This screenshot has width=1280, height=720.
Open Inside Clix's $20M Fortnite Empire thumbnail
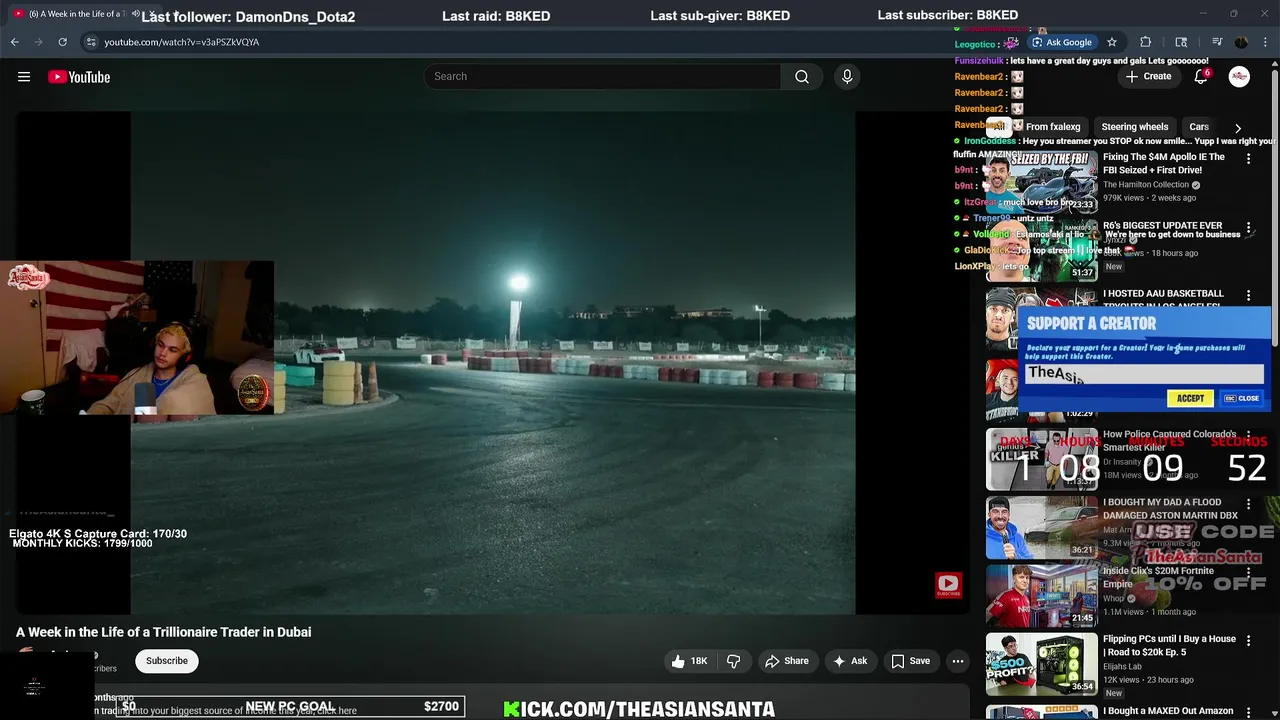[1042, 595]
